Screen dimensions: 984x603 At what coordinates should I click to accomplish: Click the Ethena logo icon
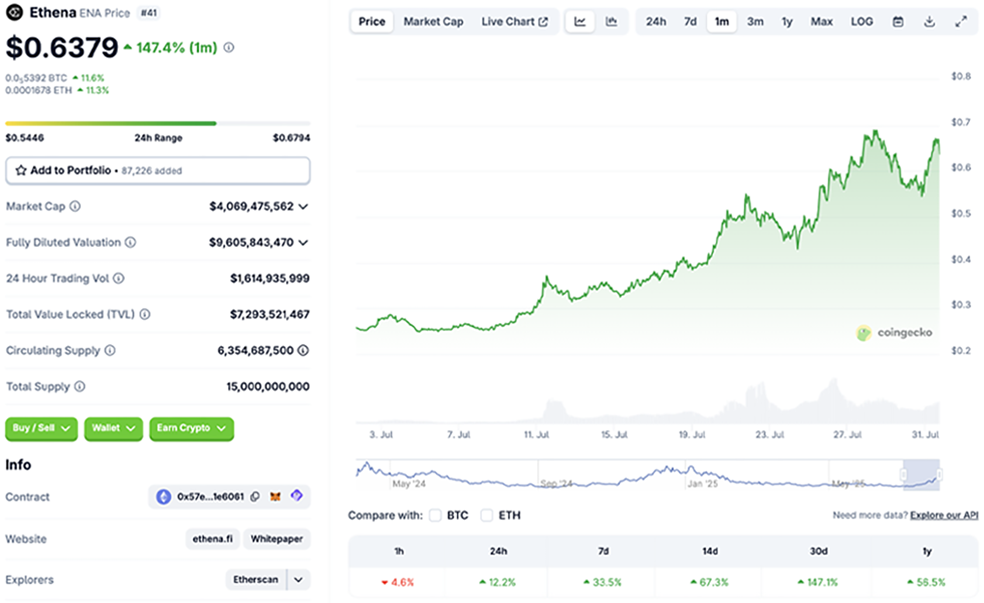click(x=14, y=12)
